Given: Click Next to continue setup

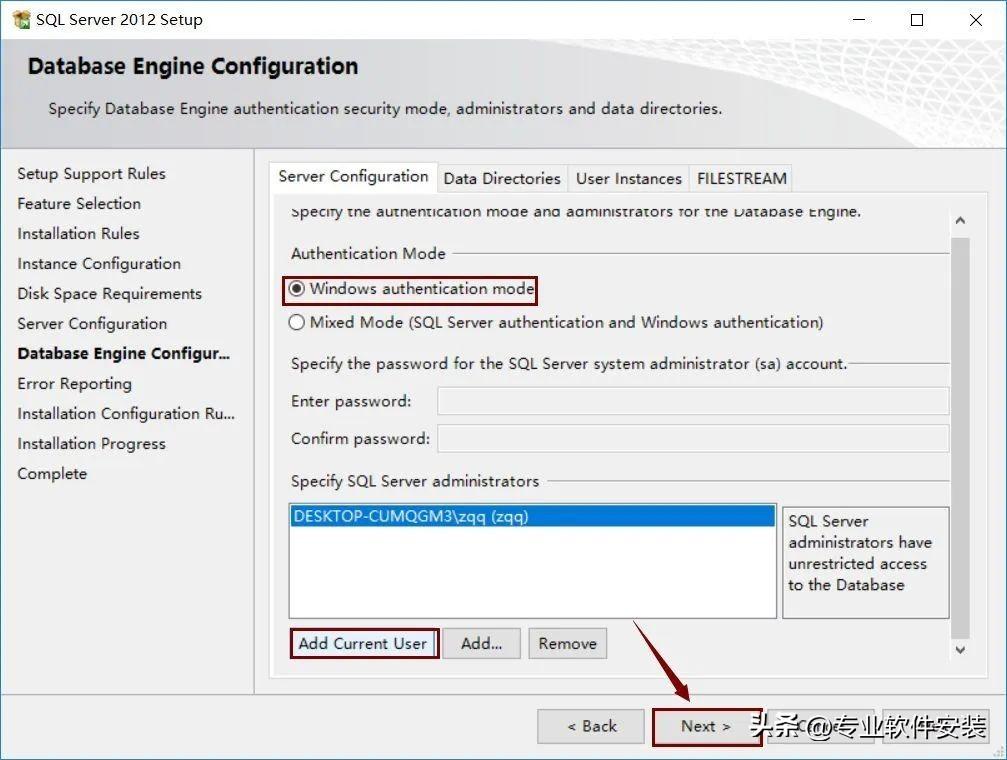Looking at the screenshot, I should [705, 726].
